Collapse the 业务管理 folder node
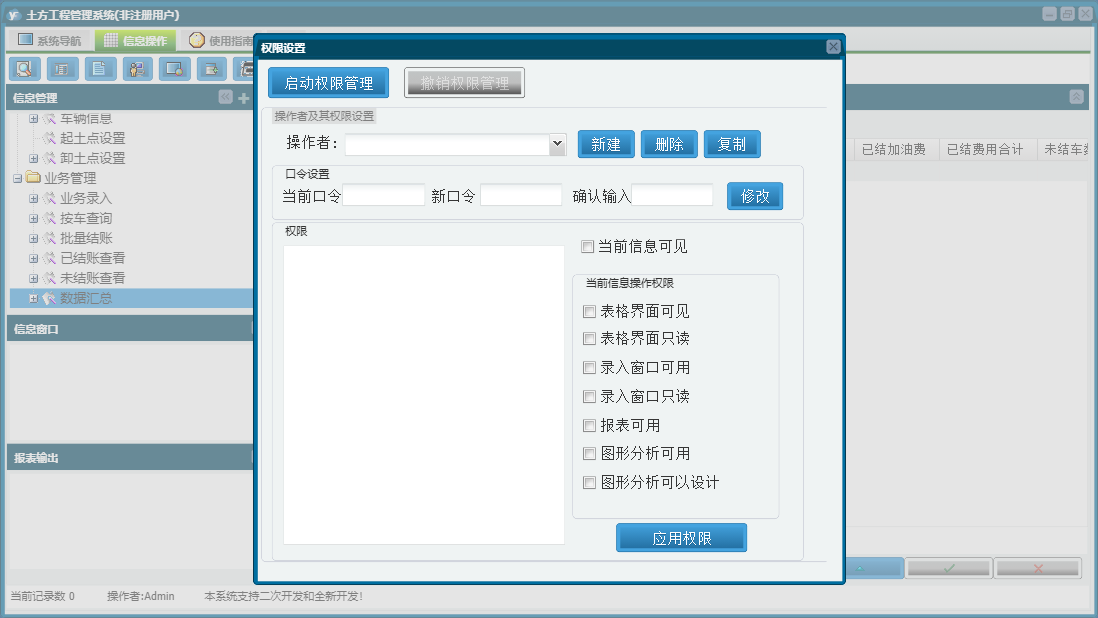 click(18, 178)
